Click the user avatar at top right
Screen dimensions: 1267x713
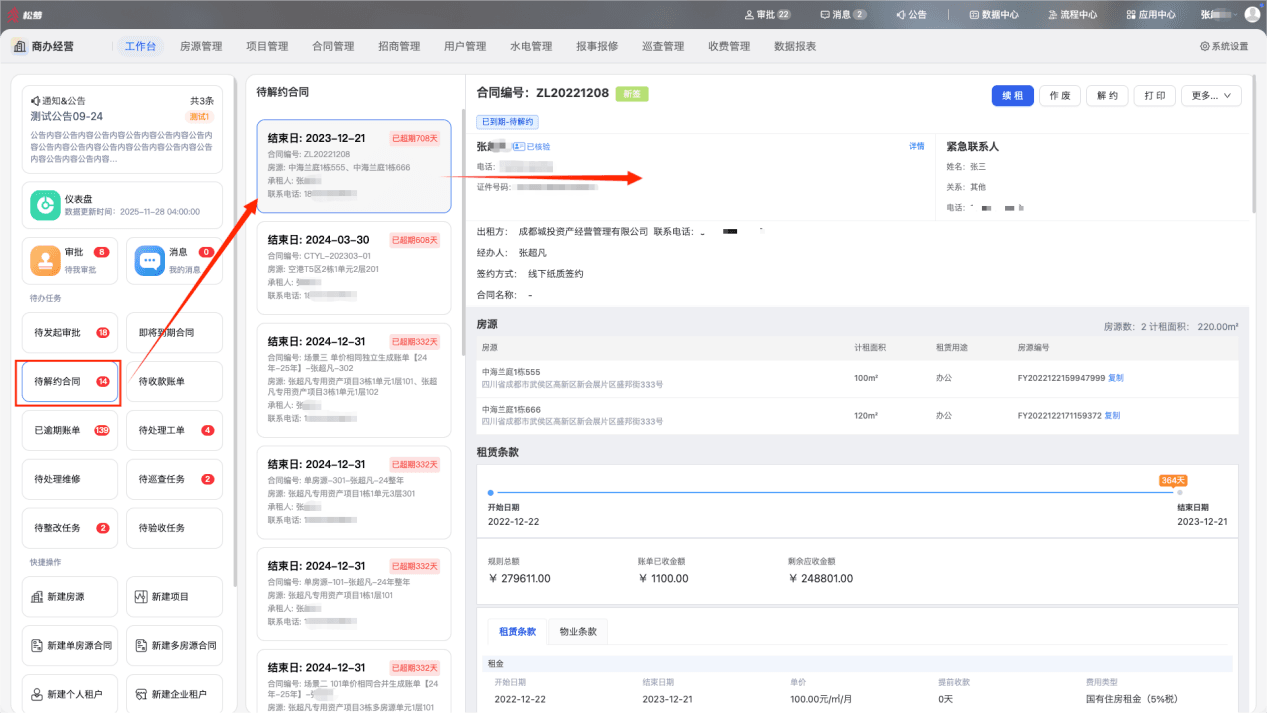[x=1252, y=14]
